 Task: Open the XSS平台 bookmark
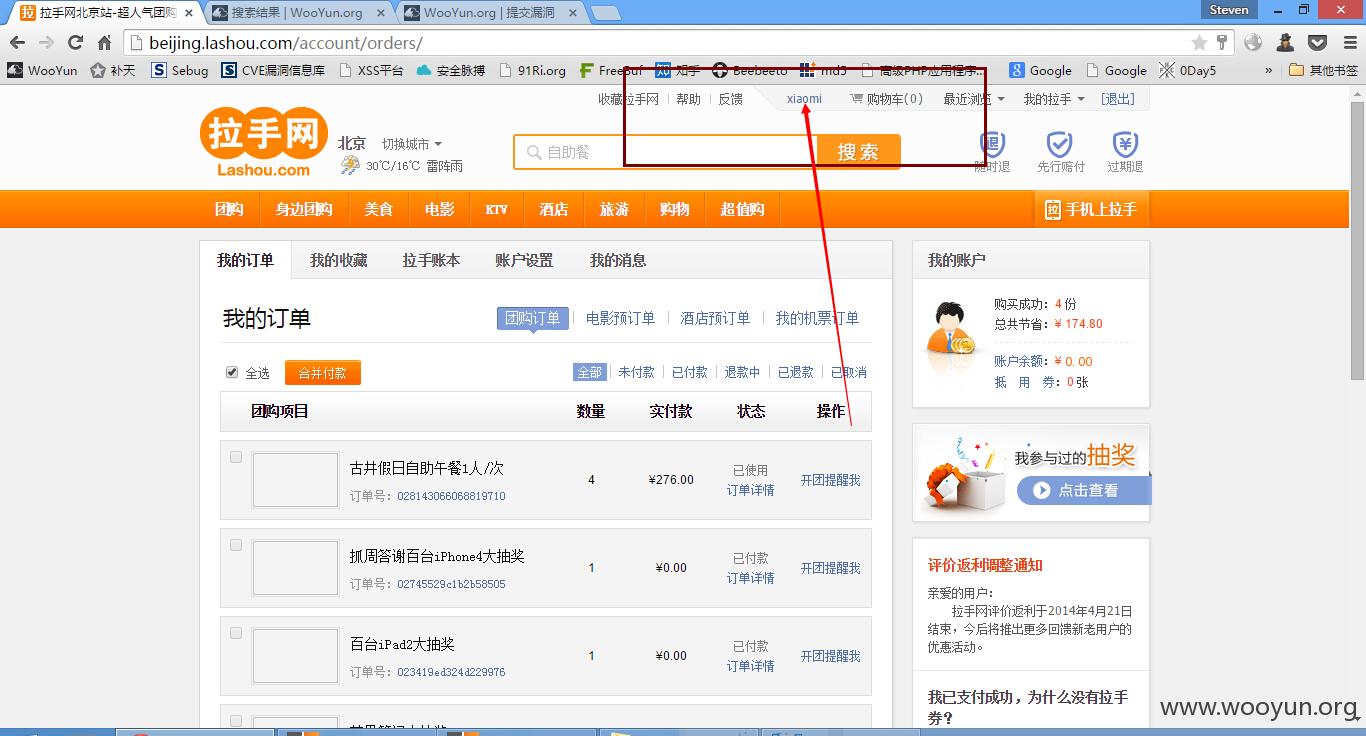click(371, 70)
